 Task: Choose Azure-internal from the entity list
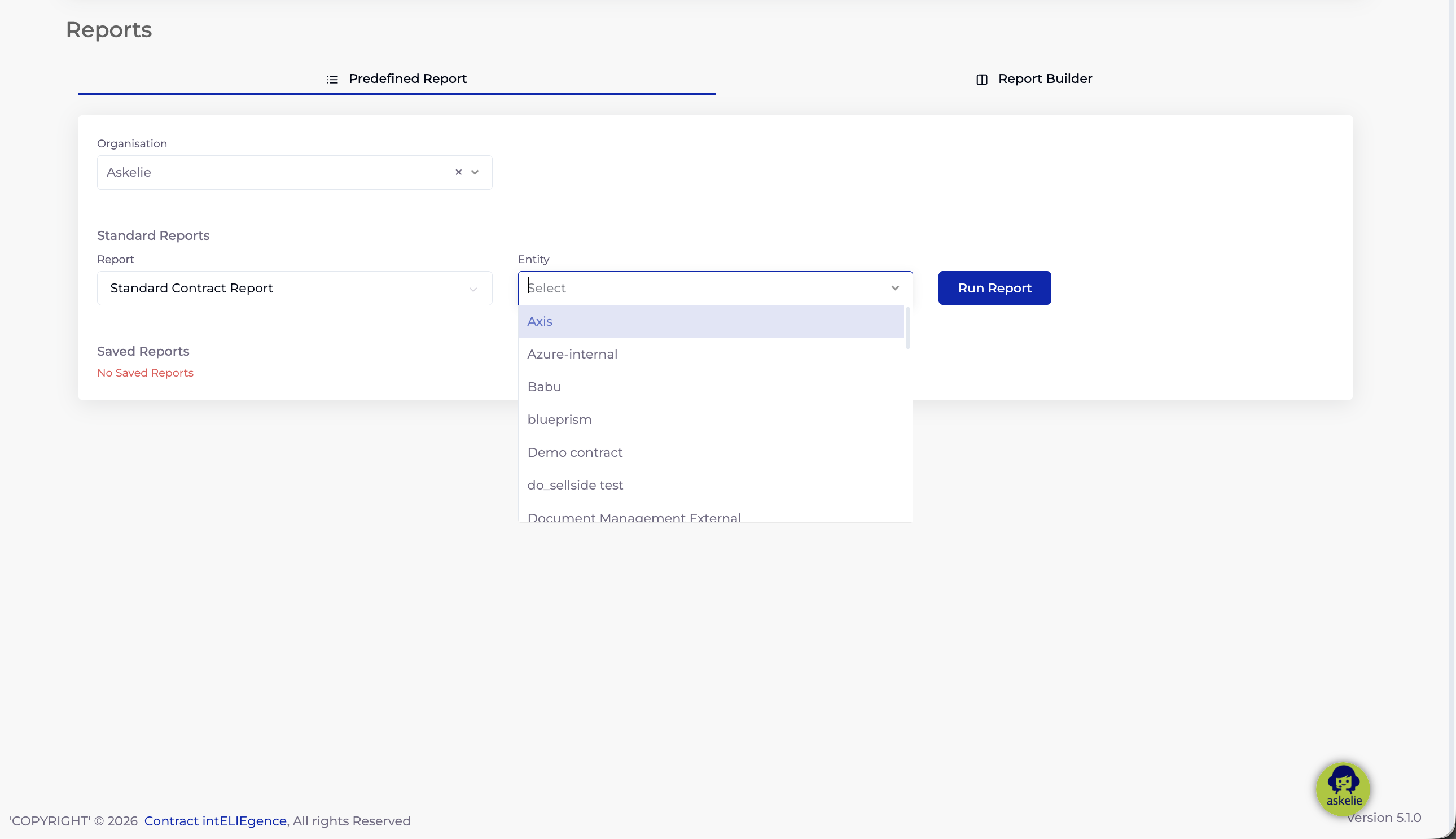click(x=711, y=355)
